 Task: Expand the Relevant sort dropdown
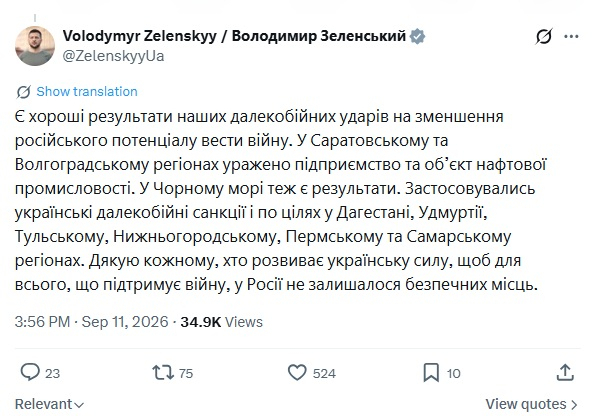click(49, 404)
